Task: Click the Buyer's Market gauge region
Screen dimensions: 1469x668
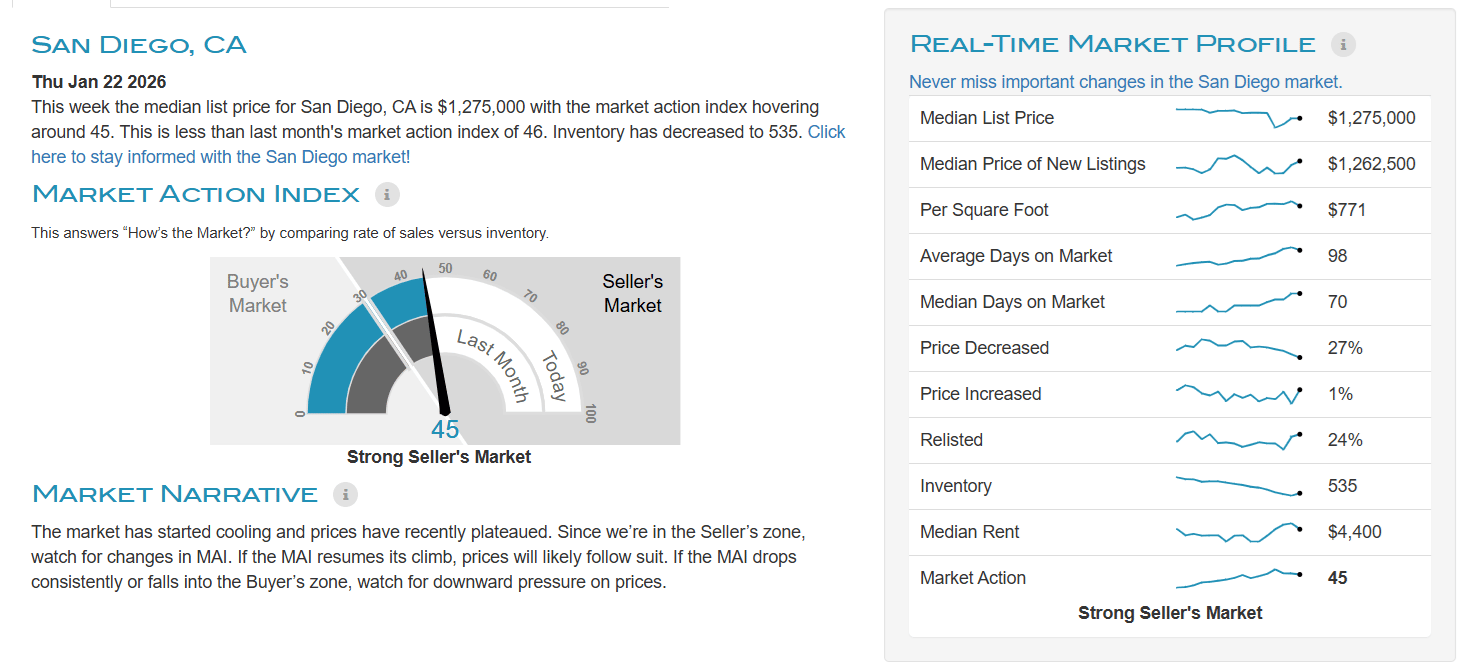Action: [x=258, y=294]
